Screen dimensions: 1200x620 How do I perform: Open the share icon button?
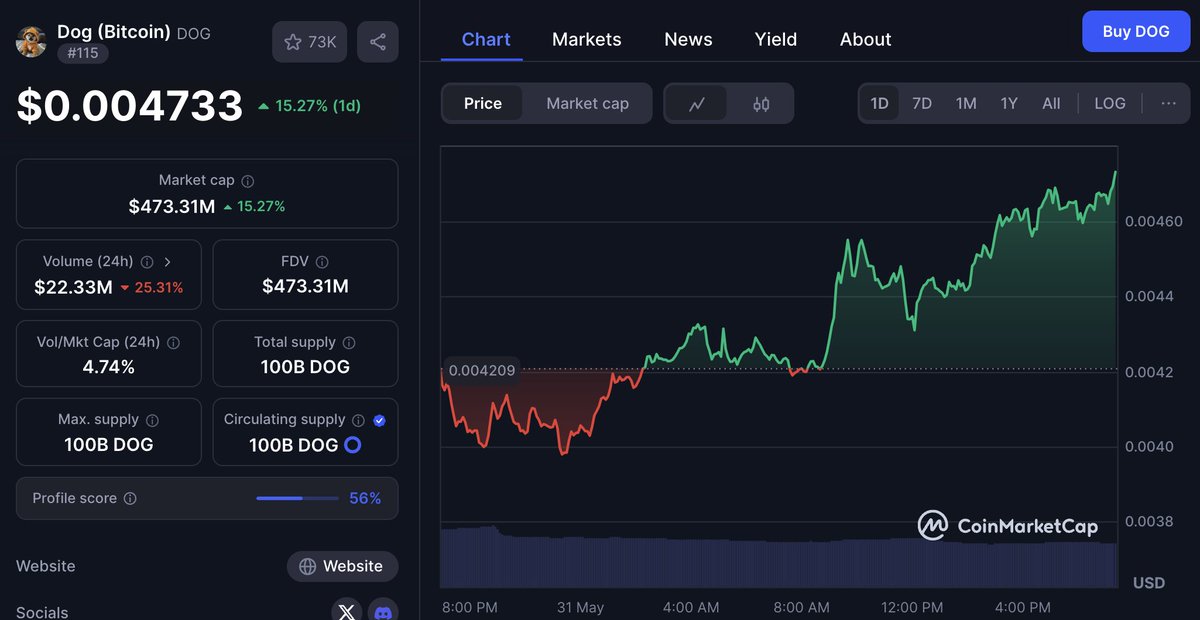pyautogui.click(x=378, y=42)
